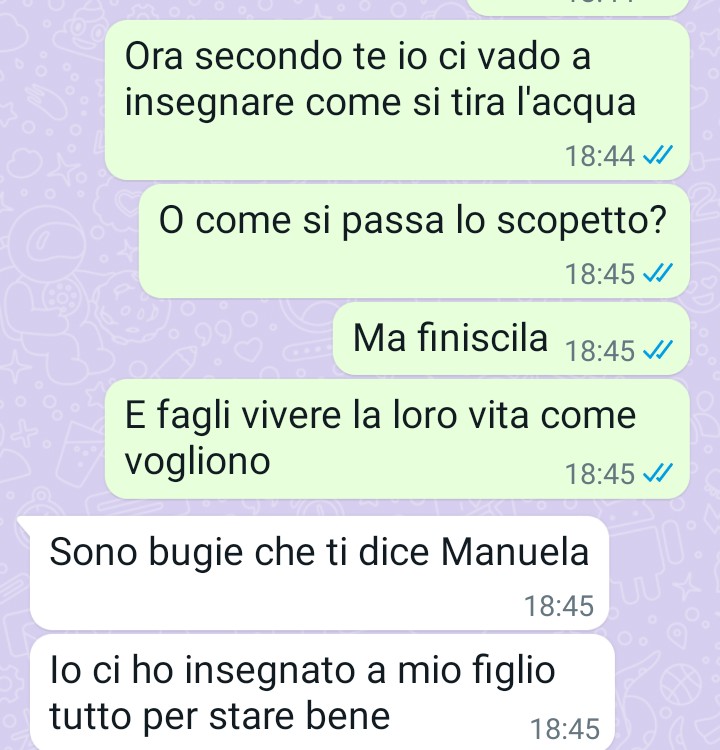Tap the read-receipt checkmarks on the 18:44 message

tap(658, 156)
